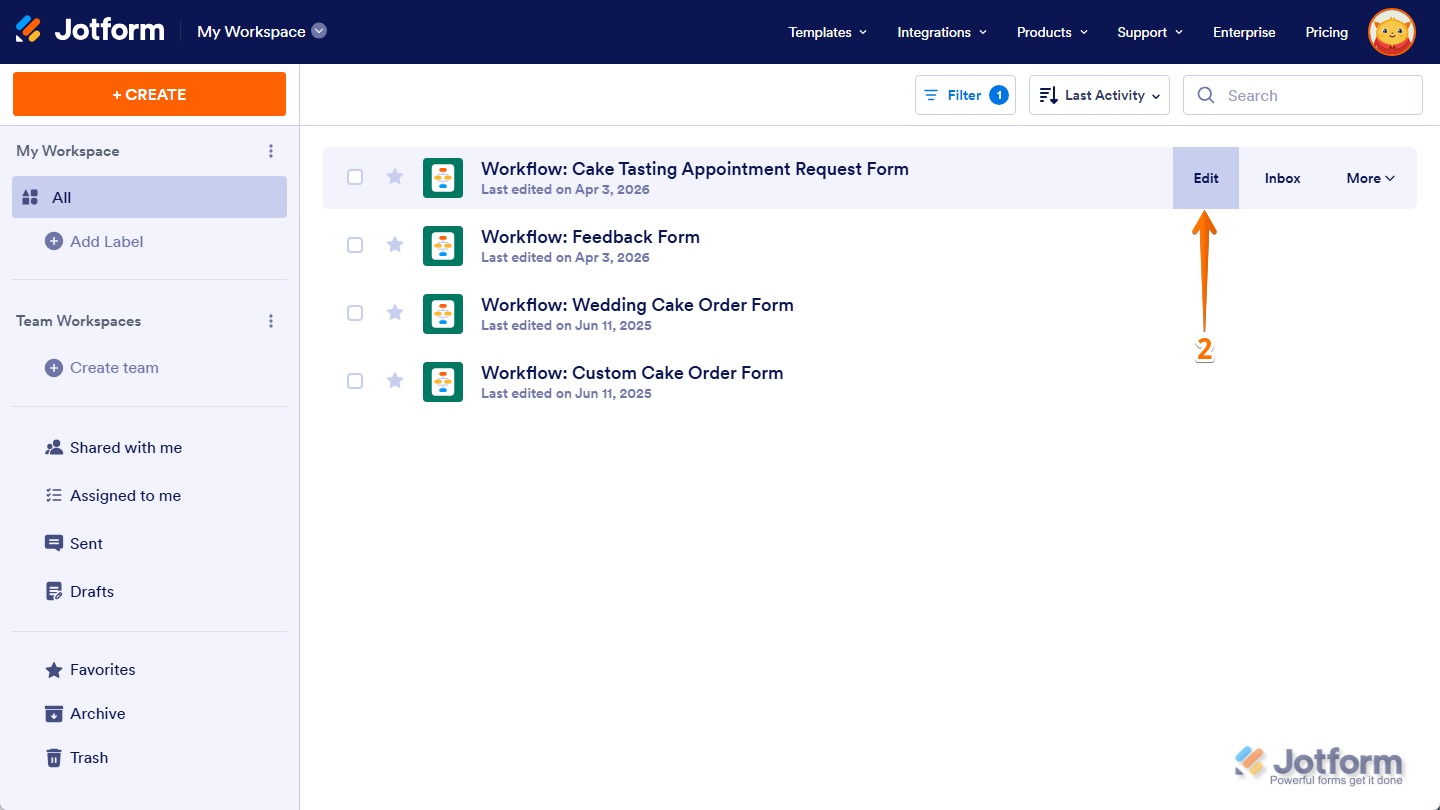Favorite the Wedding Cake Order Form

click(x=394, y=313)
